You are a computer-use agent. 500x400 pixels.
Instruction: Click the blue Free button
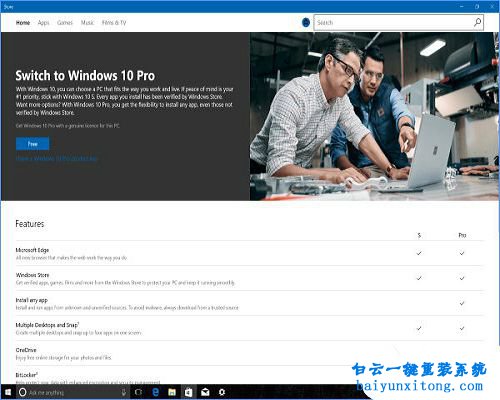[x=32, y=144]
